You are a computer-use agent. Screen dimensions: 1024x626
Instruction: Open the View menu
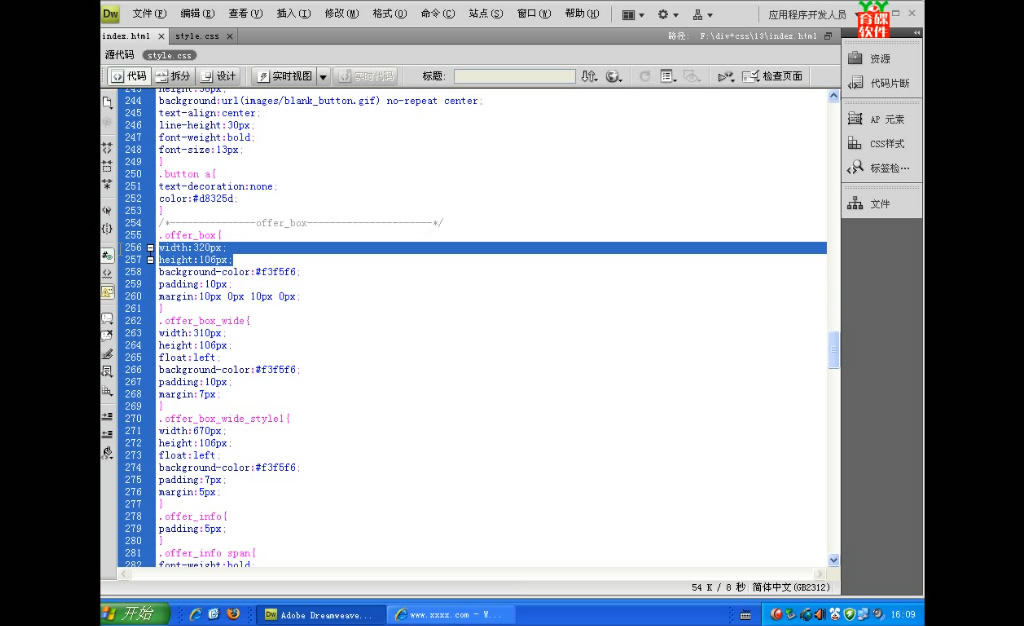point(245,14)
